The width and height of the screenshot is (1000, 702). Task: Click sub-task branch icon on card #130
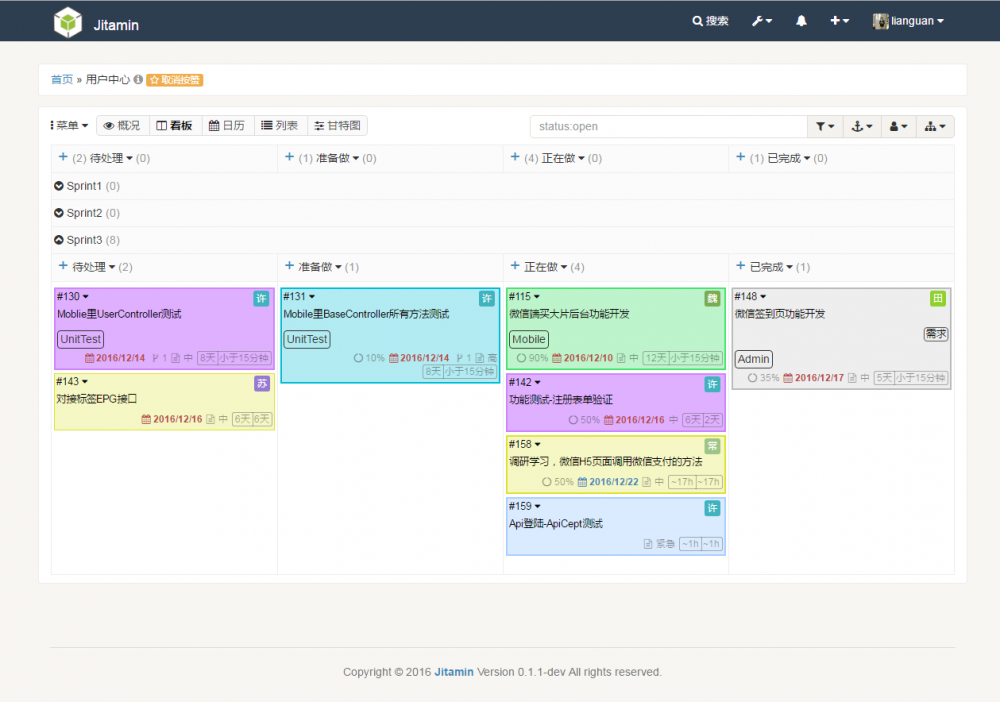point(155,358)
